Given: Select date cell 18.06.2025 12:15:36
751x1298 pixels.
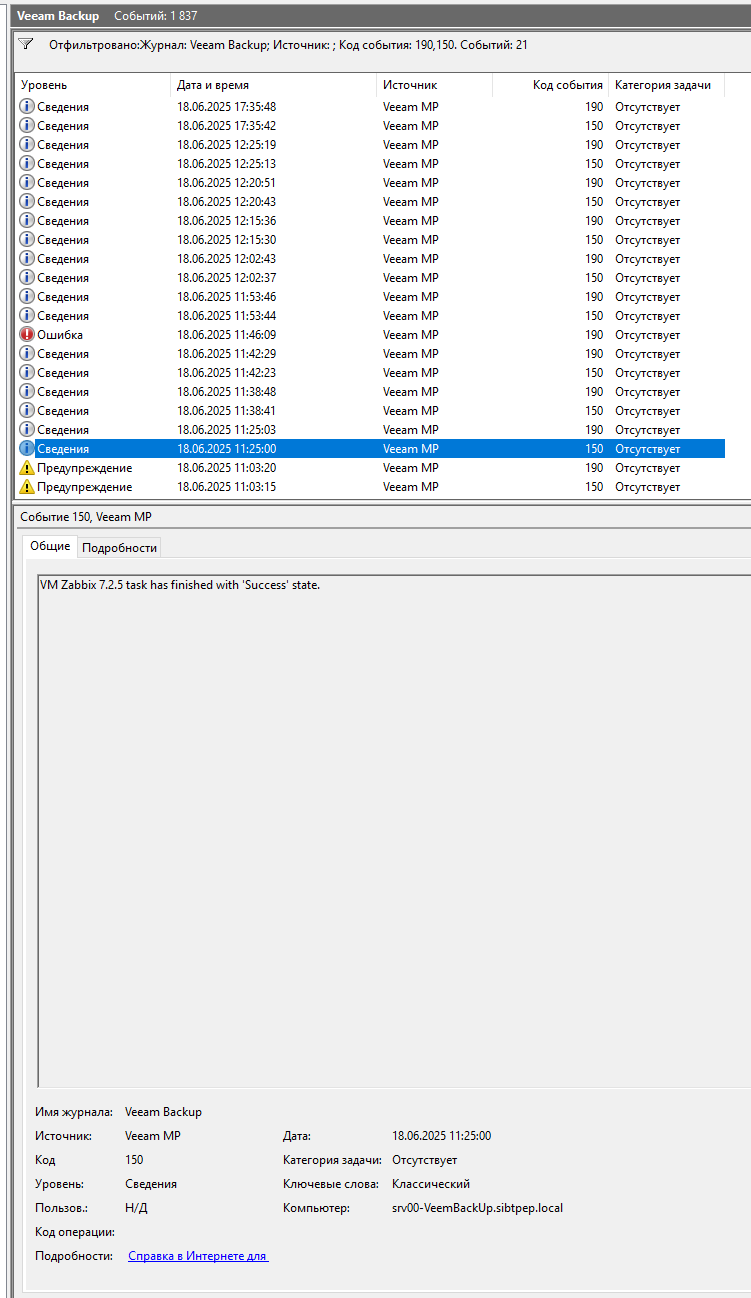Looking at the screenshot, I should tap(226, 221).
